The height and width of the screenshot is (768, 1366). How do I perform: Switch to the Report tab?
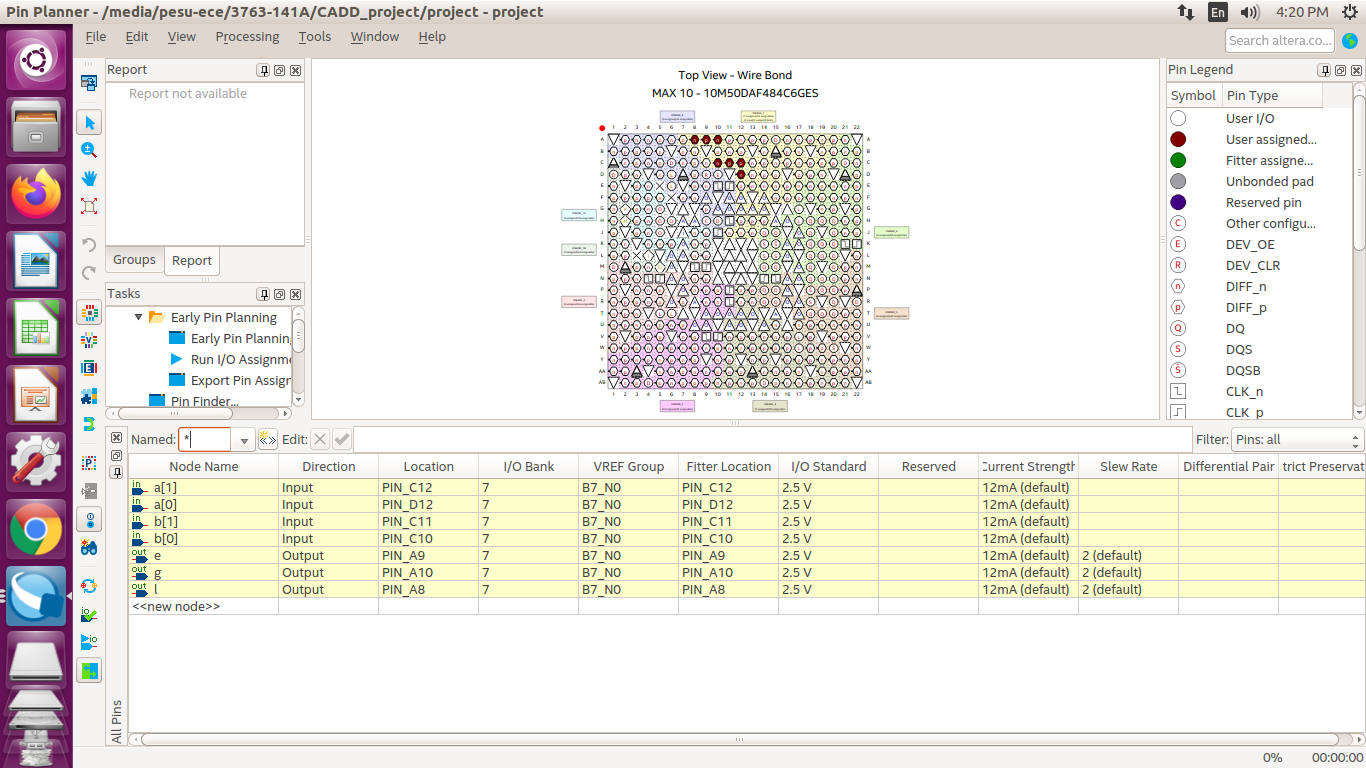pyautogui.click(x=192, y=261)
